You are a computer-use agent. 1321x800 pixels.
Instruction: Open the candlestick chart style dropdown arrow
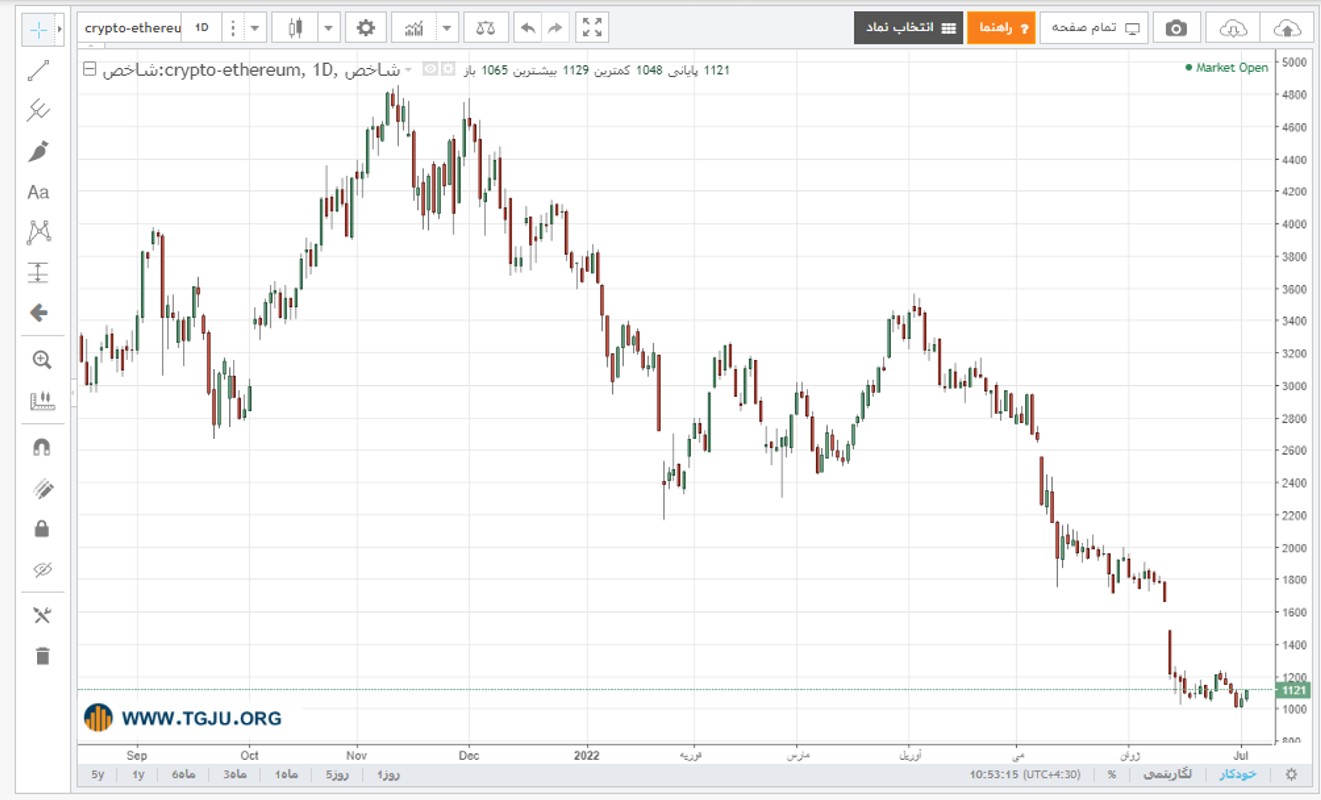pyautogui.click(x=329, y=28)
